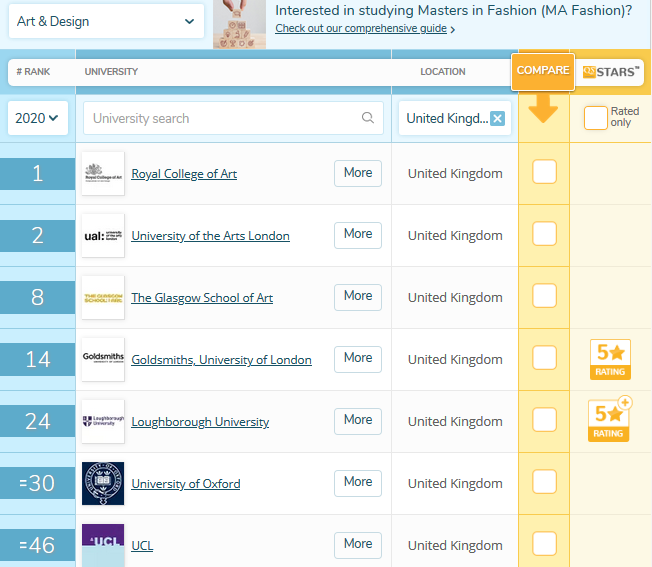This screenshot has height=567, width=652.
Task: Open Goldsmiths, University of London link
Action: coord(221,360)
